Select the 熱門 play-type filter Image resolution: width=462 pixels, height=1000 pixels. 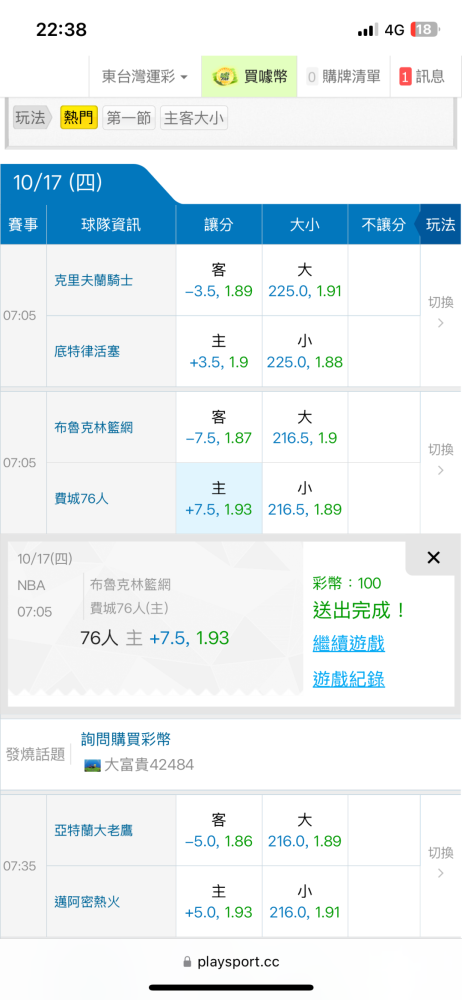[79, 118]
